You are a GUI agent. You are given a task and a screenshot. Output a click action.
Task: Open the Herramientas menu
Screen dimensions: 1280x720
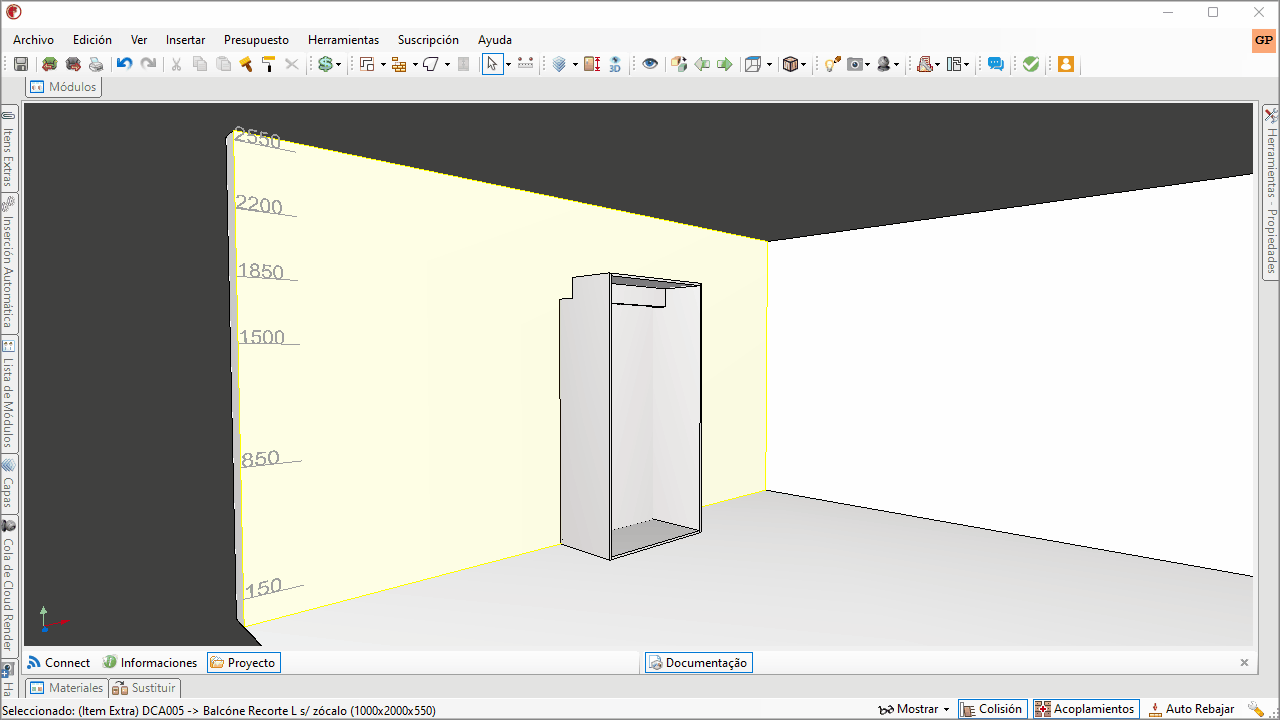point(343,40)
